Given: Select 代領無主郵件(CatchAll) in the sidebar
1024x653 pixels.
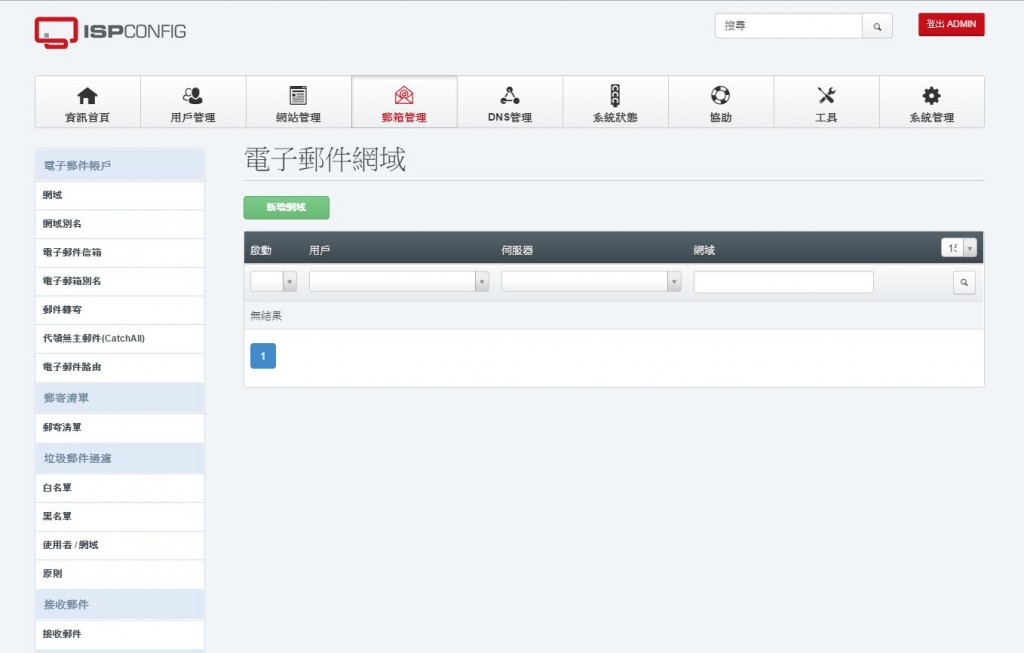Looking at the screenshot, I should click(x=120, y=339).
